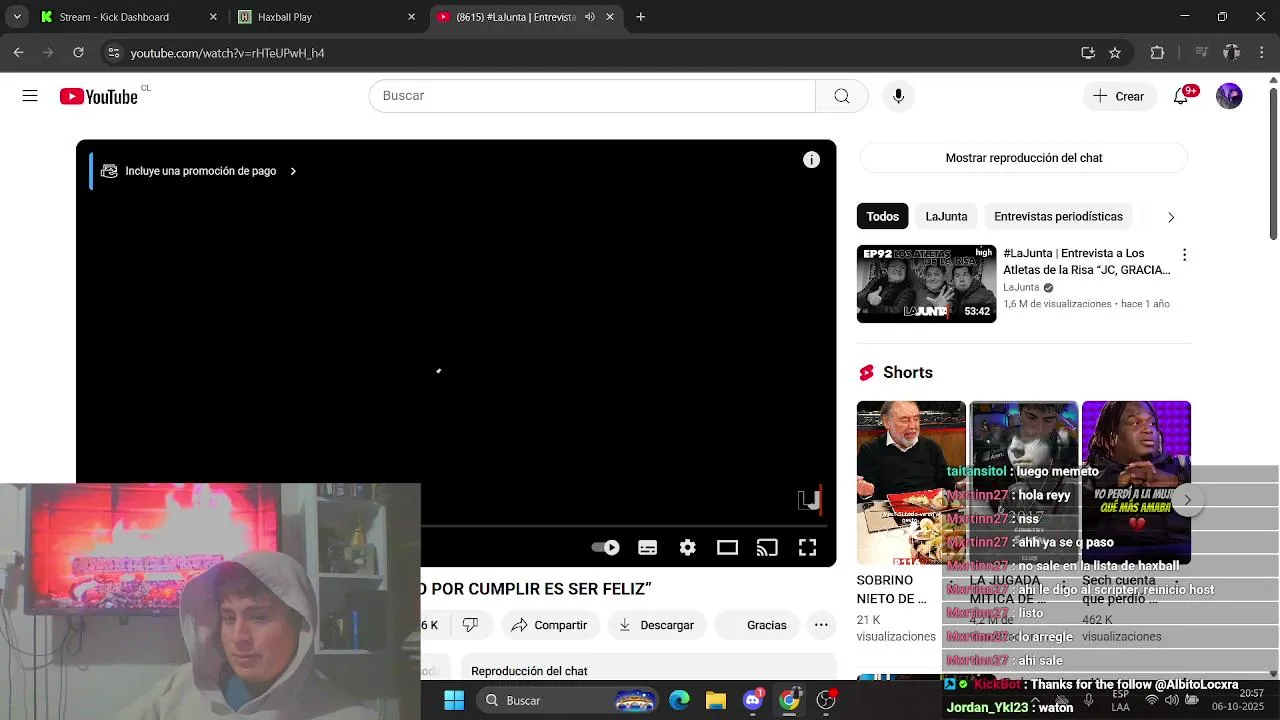The height and width of the screenshot is (720, 1280).
Task: Close the LaJunta YouTube tab
Action: [610, 17]
